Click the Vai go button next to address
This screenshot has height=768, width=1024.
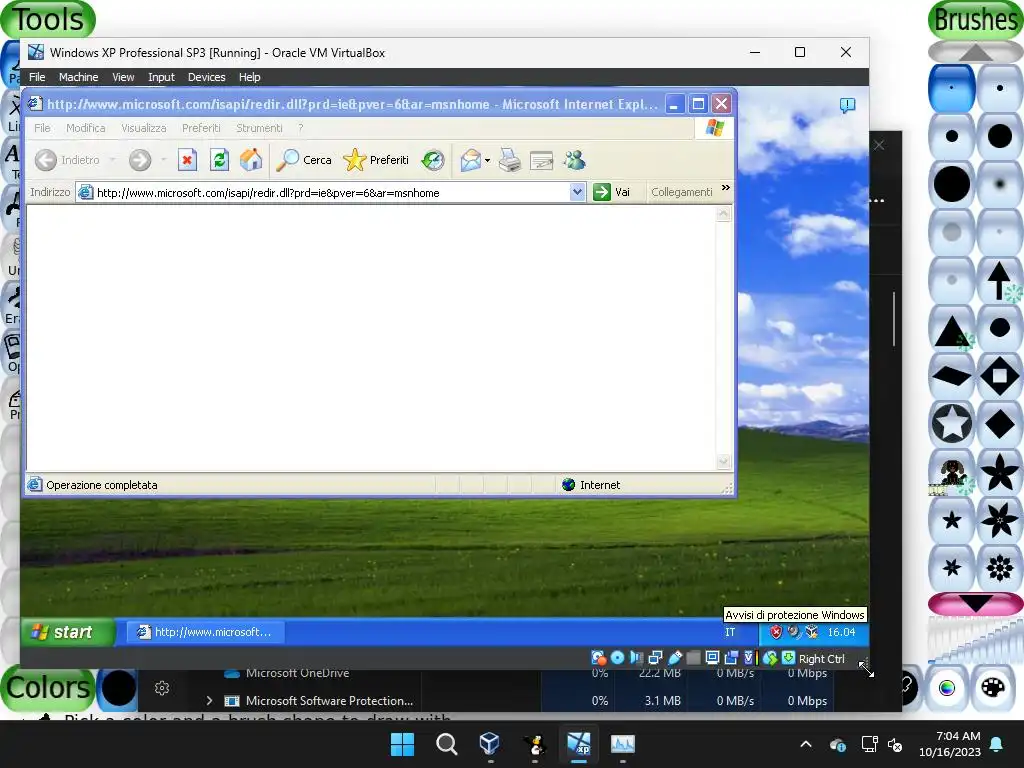[611, 192]
